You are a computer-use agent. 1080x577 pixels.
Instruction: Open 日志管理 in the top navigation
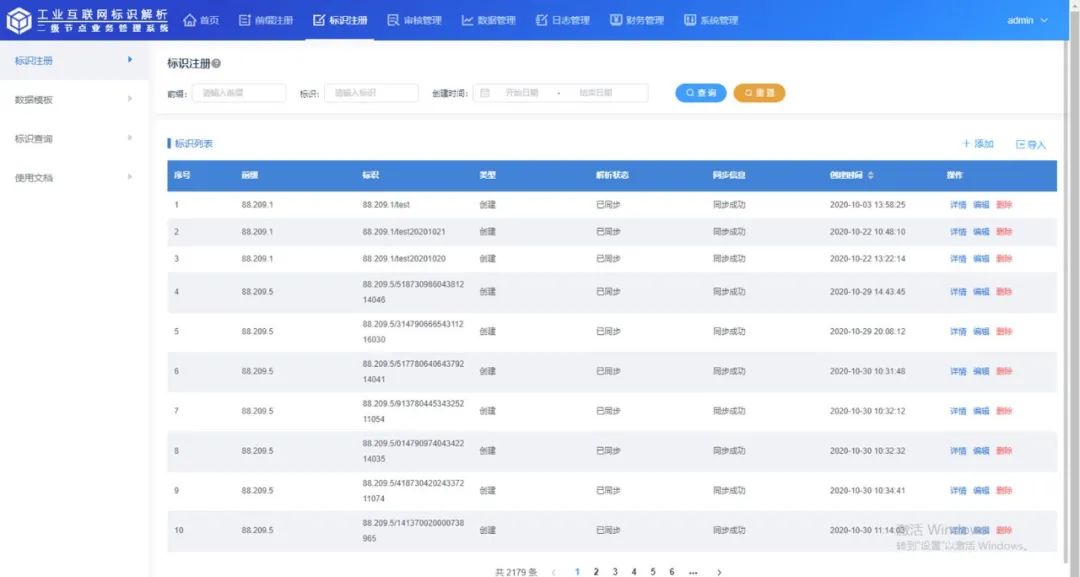point(563,20)
